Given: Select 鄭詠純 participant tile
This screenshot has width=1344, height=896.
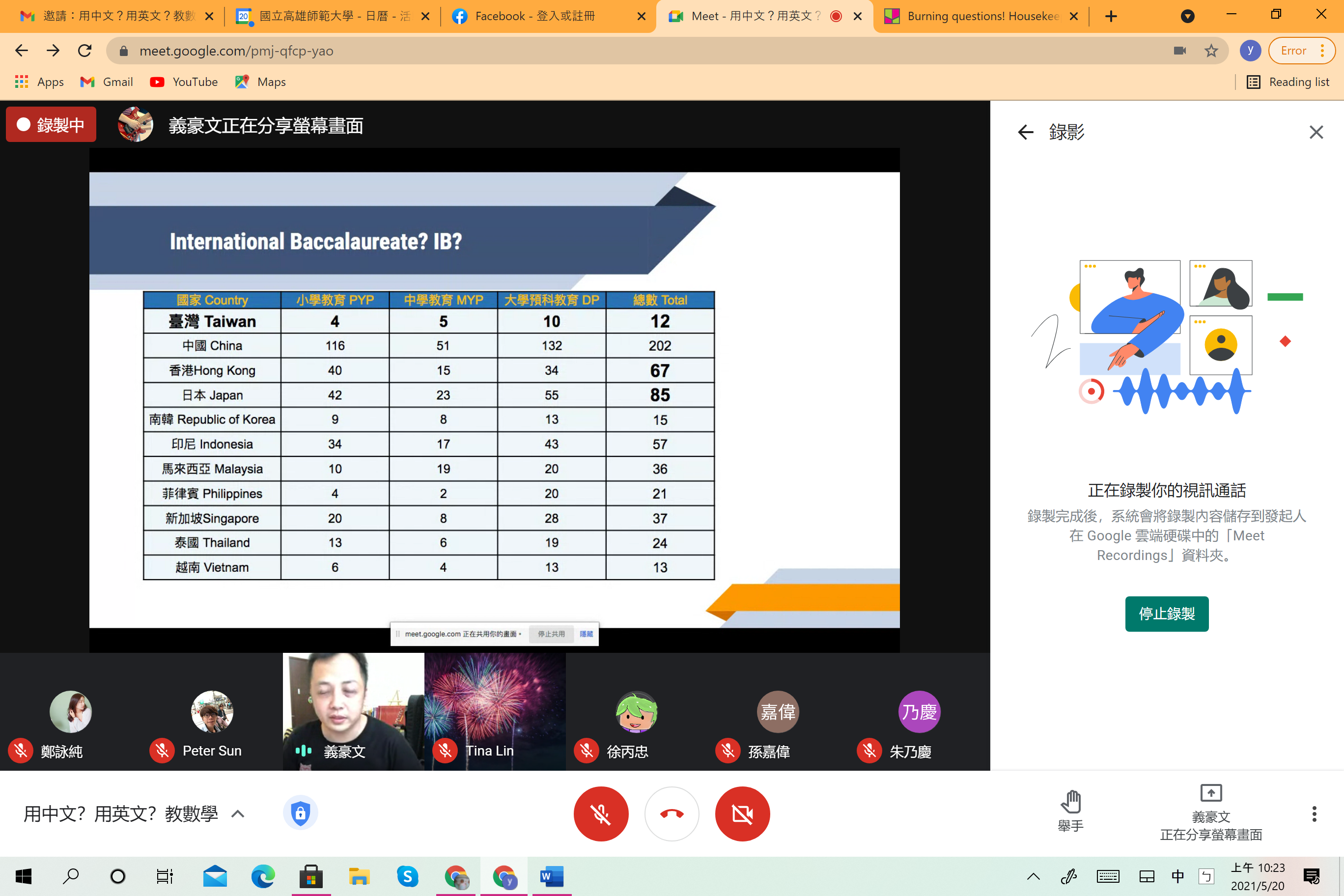Looking at the screenshot, I should tap(70, 712).
